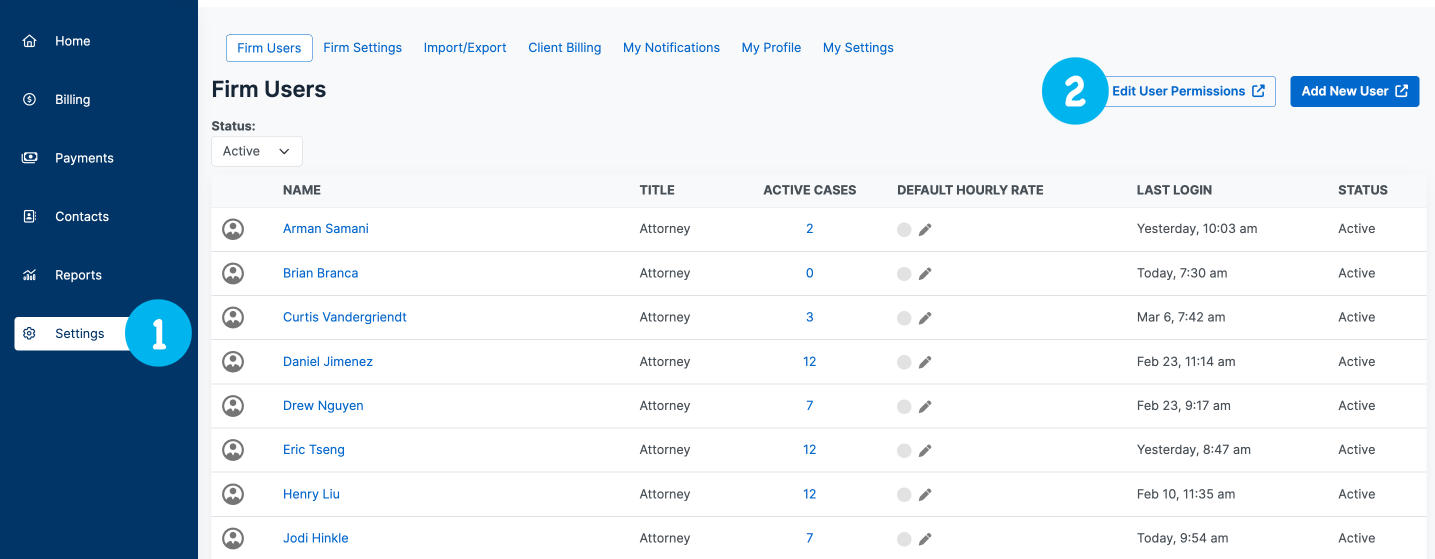View Curtis Vandergriendt's 3 active cases
Viewport: 1435px width, 559px height.
pyautogui.click(x=810, y=317)
